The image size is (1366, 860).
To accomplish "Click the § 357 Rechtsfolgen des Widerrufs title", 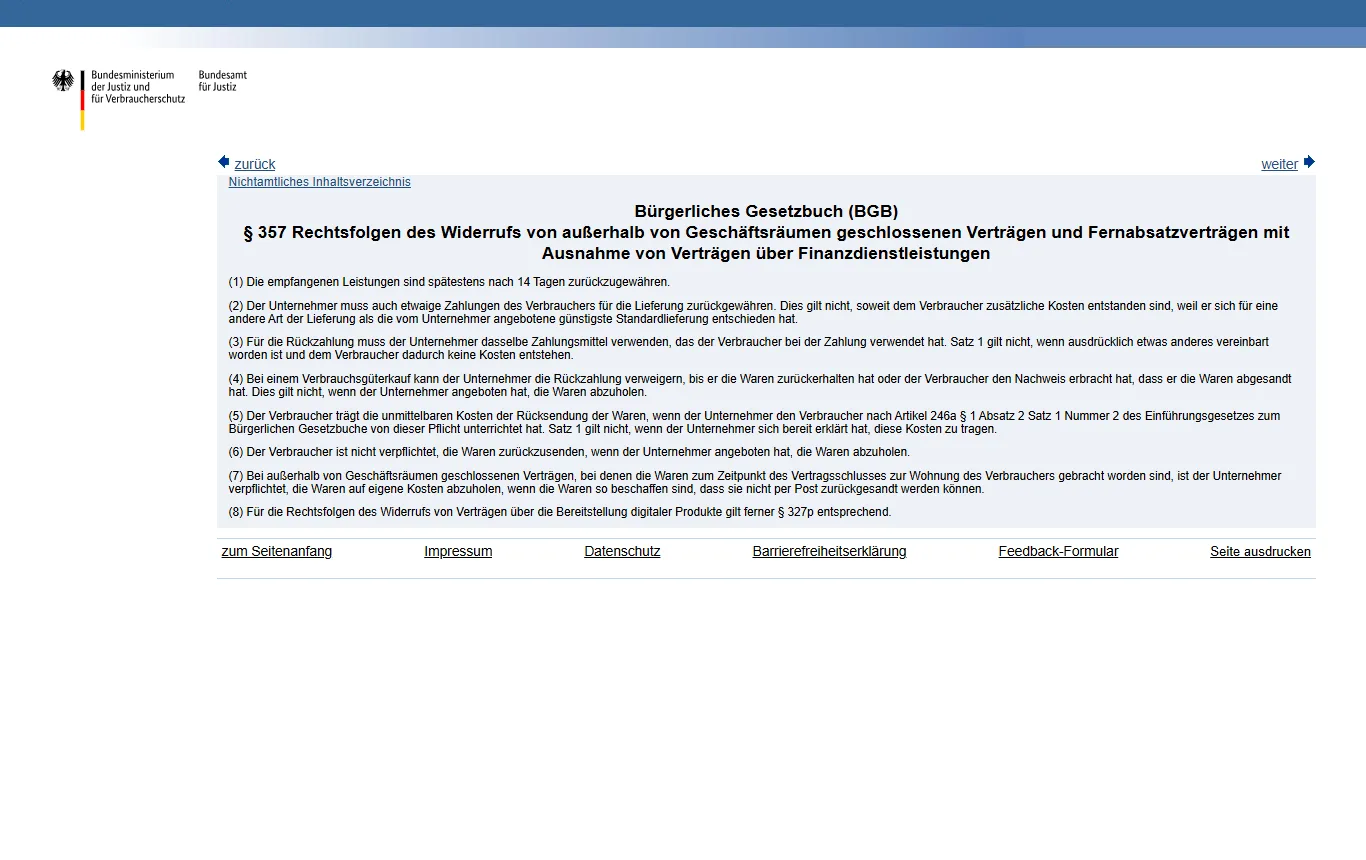I will [x=766, y=243].
